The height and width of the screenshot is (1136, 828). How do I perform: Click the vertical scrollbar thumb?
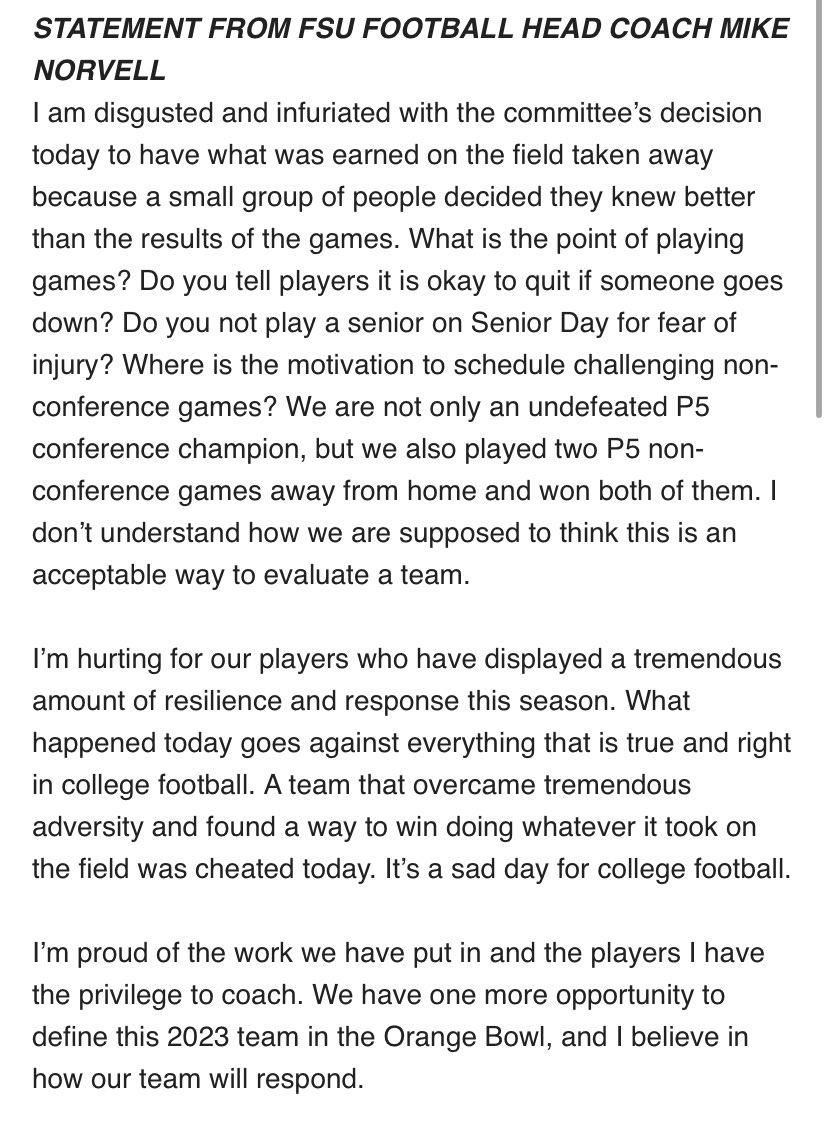pos(819,210)
